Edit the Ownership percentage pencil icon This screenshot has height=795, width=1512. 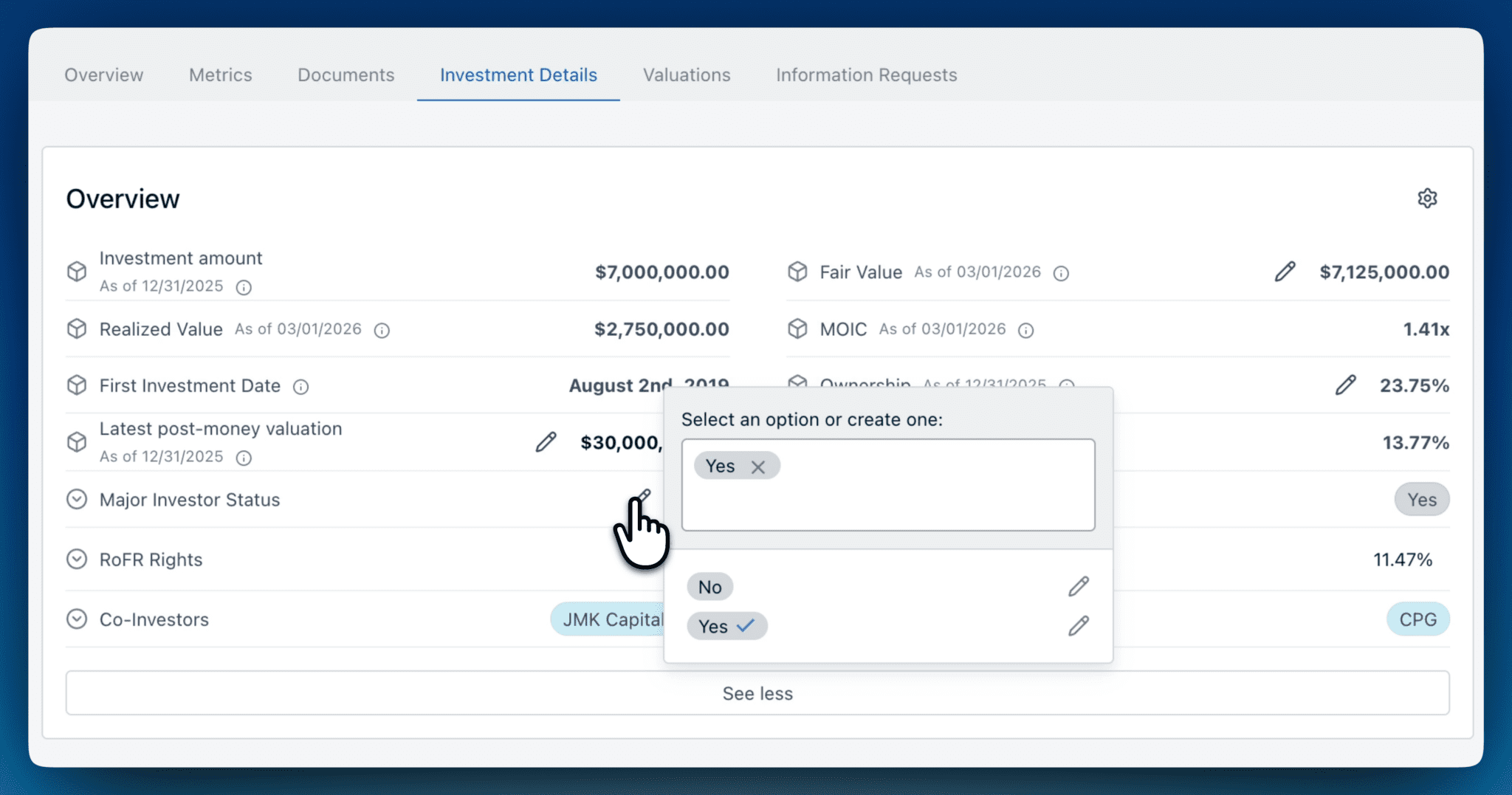[x=1345, y=385]
